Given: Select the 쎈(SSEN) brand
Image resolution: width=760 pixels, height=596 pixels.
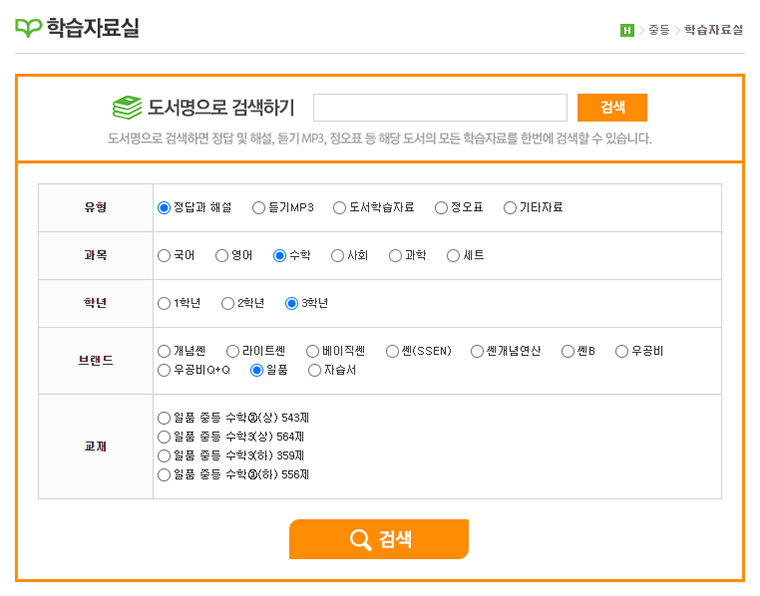Looking at the screenshot, I should 392,351.
